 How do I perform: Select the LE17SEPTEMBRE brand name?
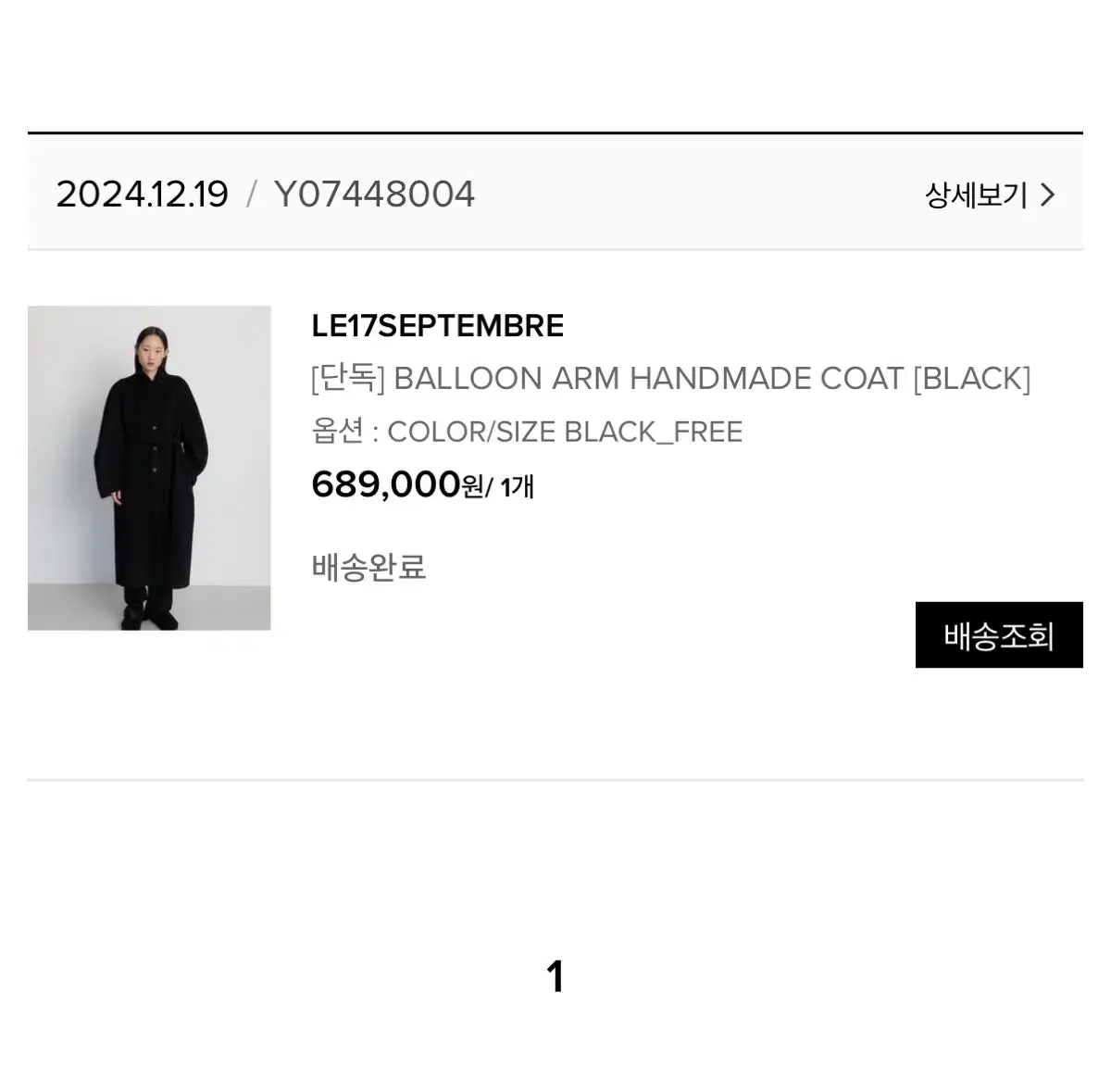pos(438,326)
